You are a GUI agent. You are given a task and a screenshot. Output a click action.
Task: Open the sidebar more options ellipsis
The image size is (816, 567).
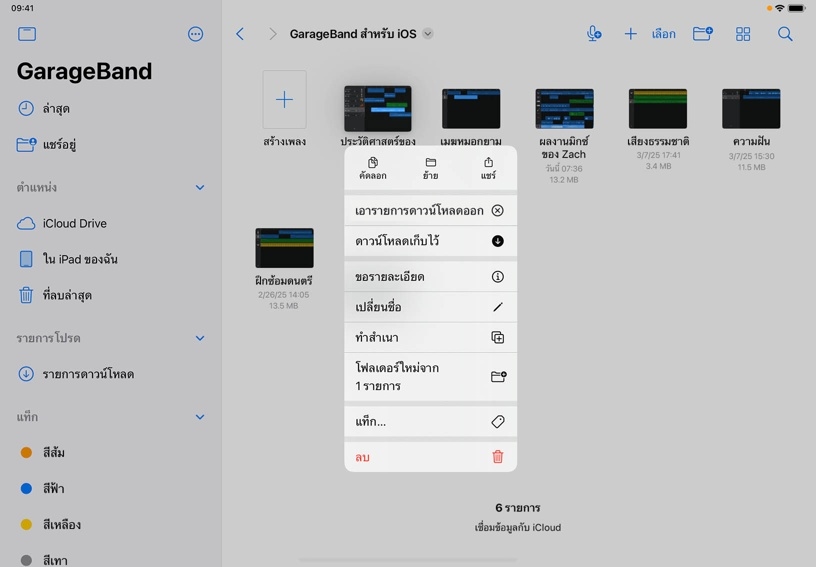click(x=195, y=34)
